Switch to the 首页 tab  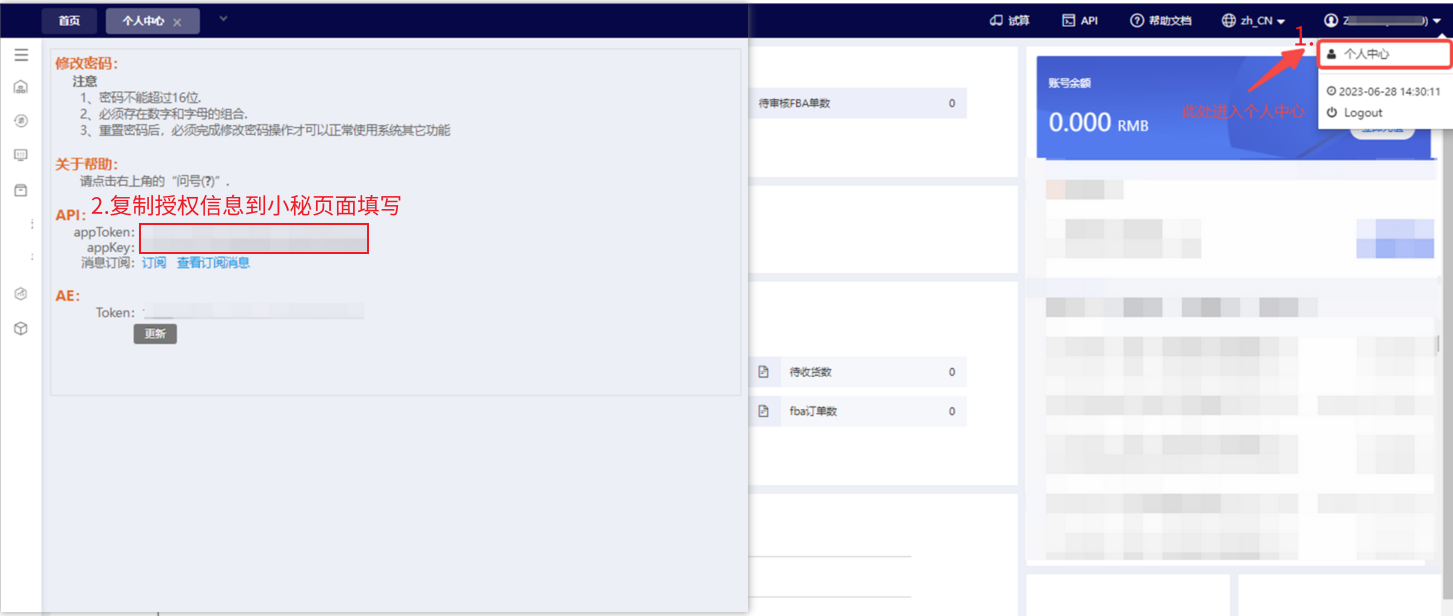(x=69, y=21)
